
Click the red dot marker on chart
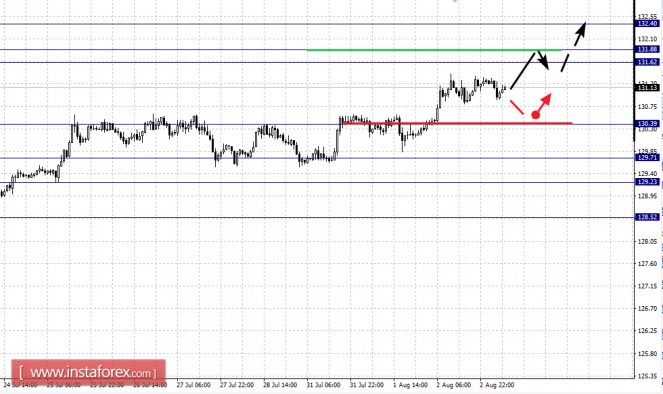(x=535, y=115)
